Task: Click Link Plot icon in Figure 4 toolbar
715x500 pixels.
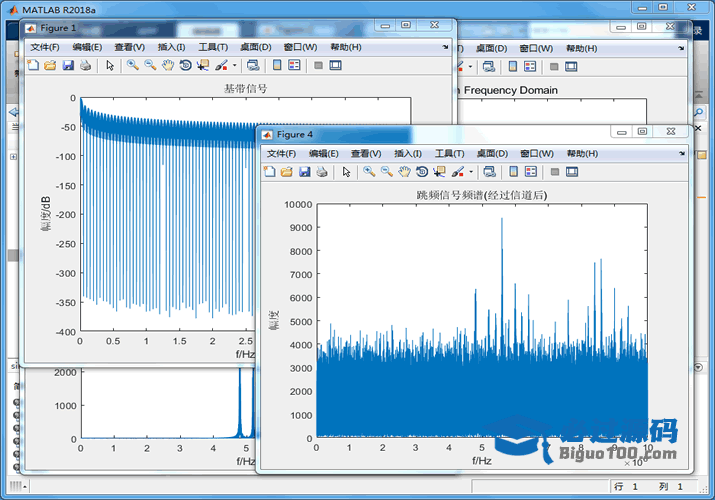Action: (x=490, y=172)
